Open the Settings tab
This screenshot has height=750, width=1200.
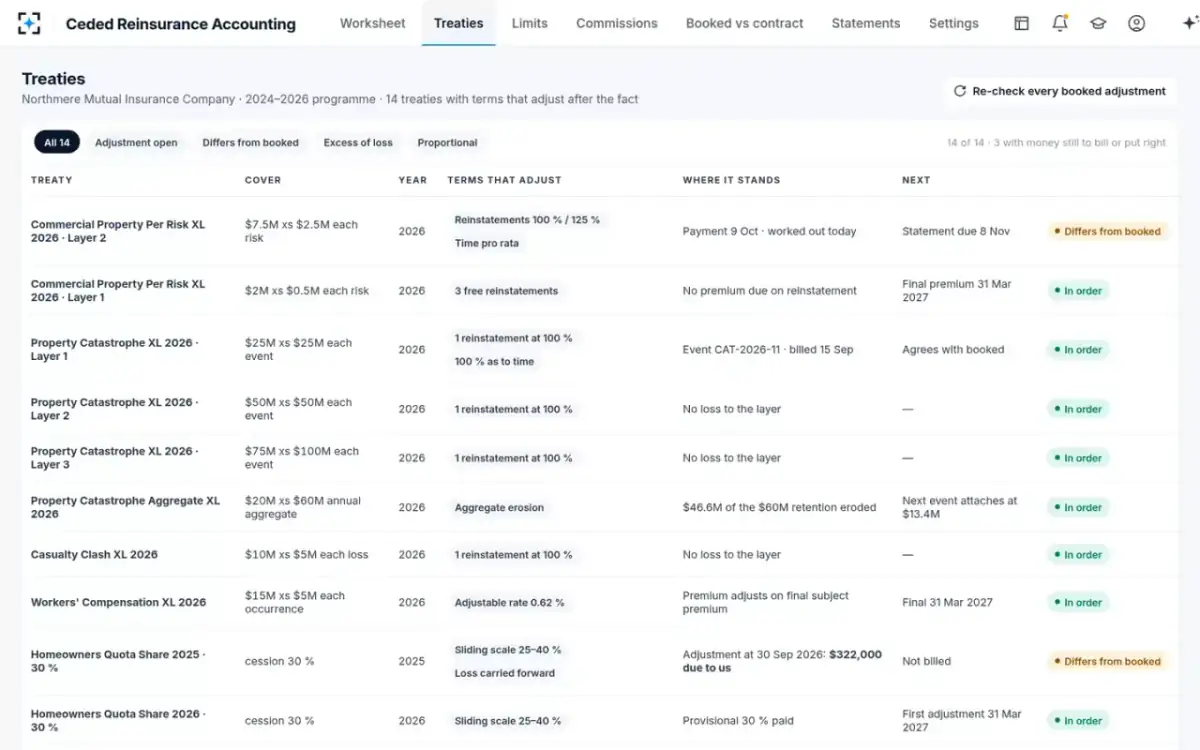pos(954,23)
